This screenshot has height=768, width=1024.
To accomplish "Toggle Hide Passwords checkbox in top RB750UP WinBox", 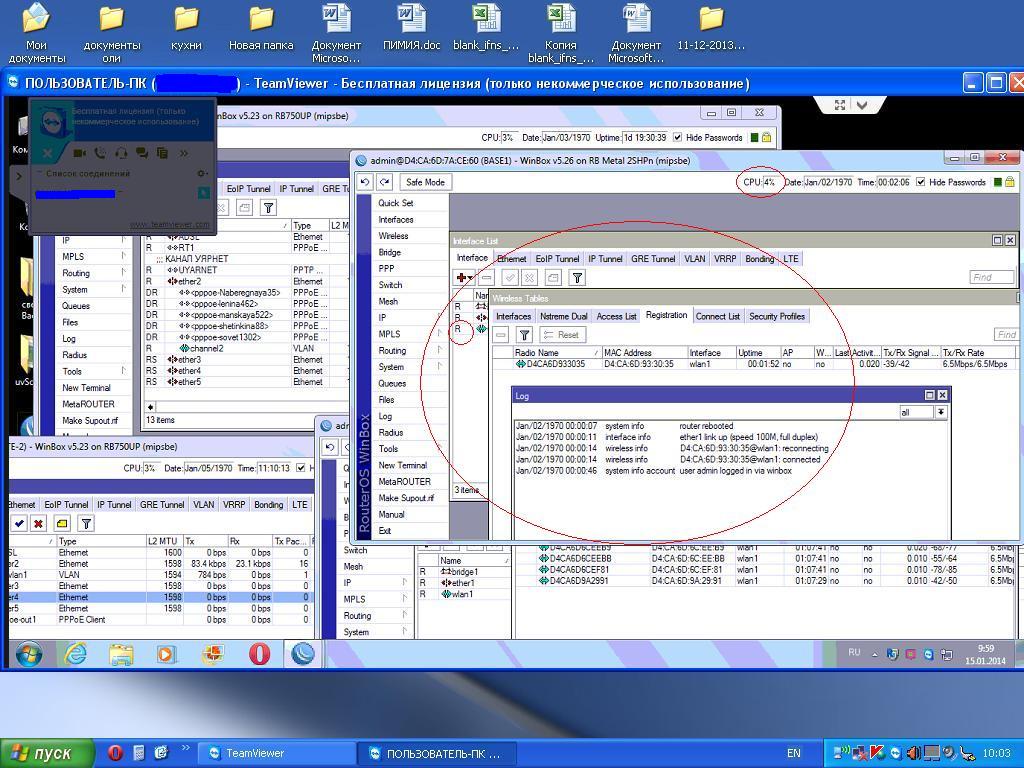I will pyautogui.click(x=677, y=138).
